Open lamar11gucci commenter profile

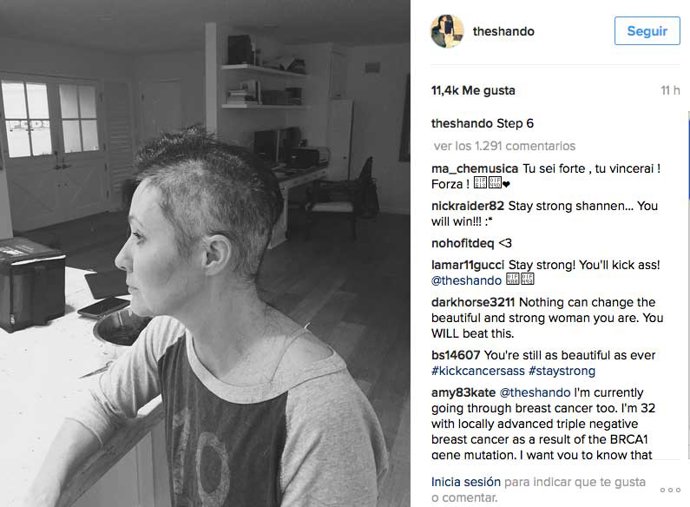click(467, 265)
